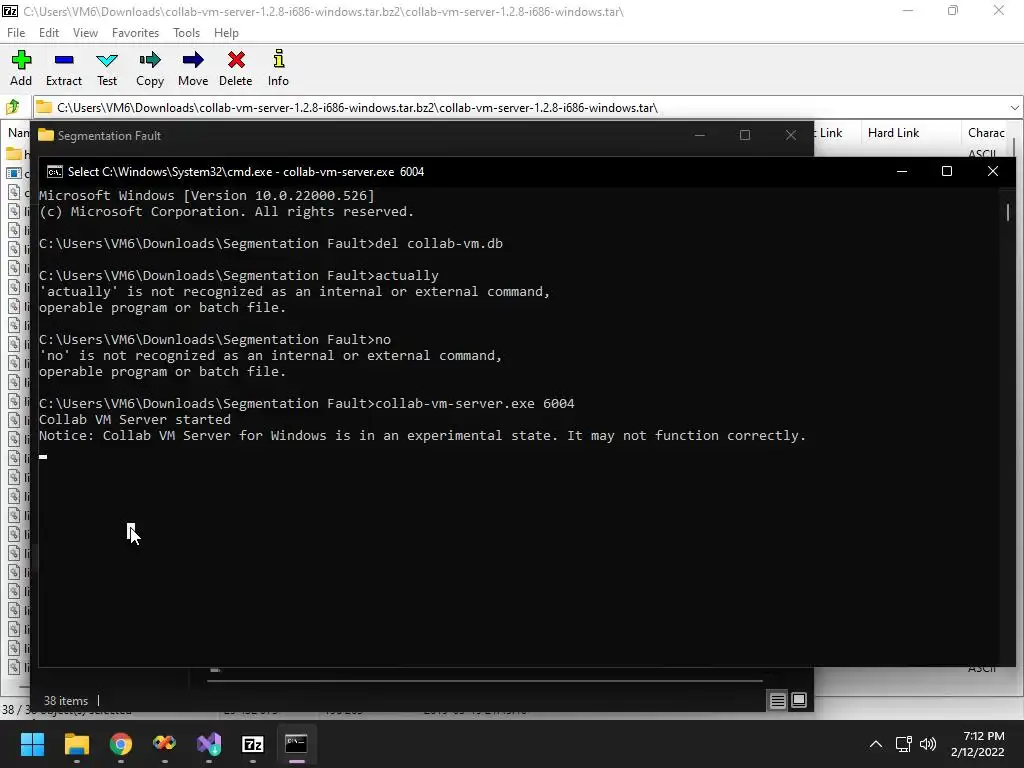Switch to 7-Zip on the taskbar
The image size is (1024, 768).
[x=253, y=744]
